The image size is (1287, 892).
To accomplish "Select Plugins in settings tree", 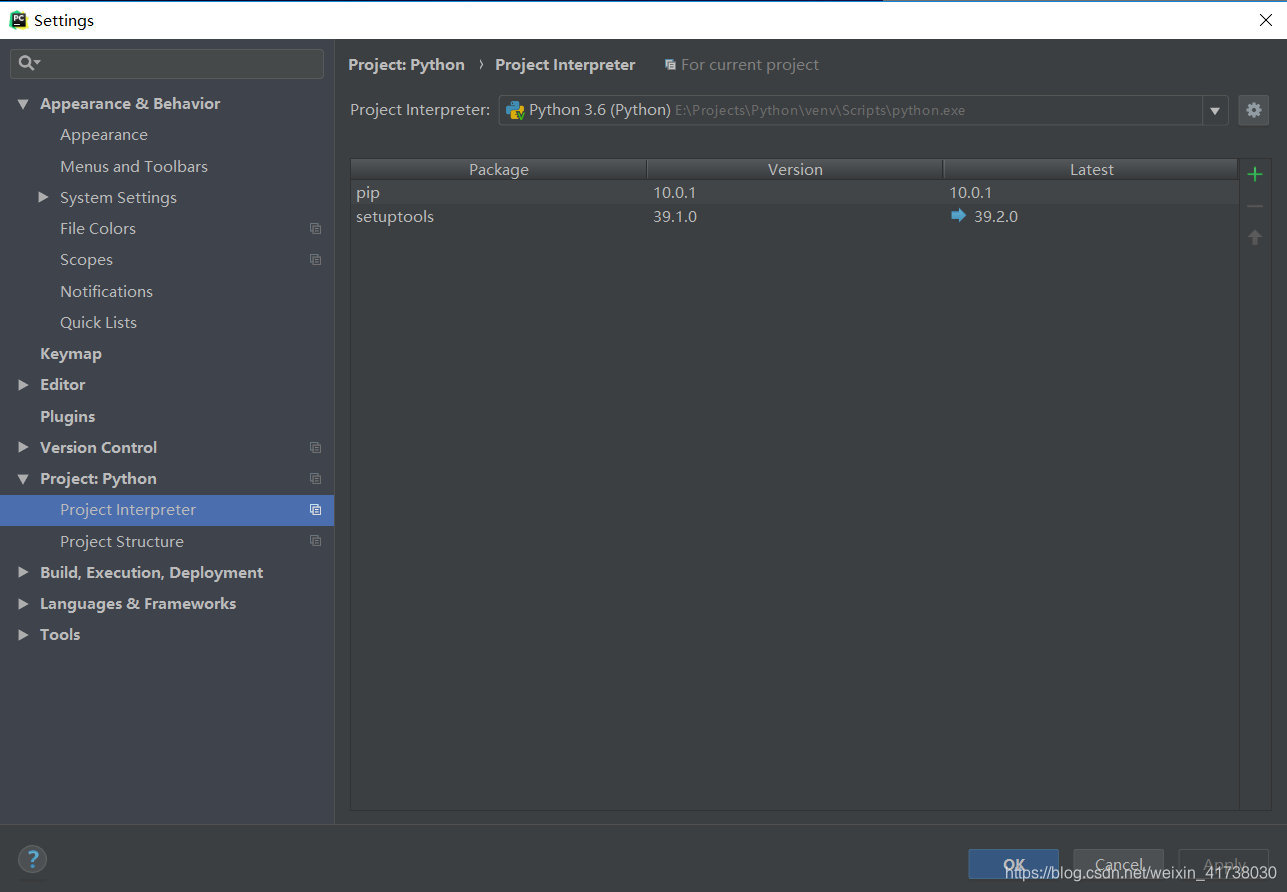I will (x=68, y=417).
